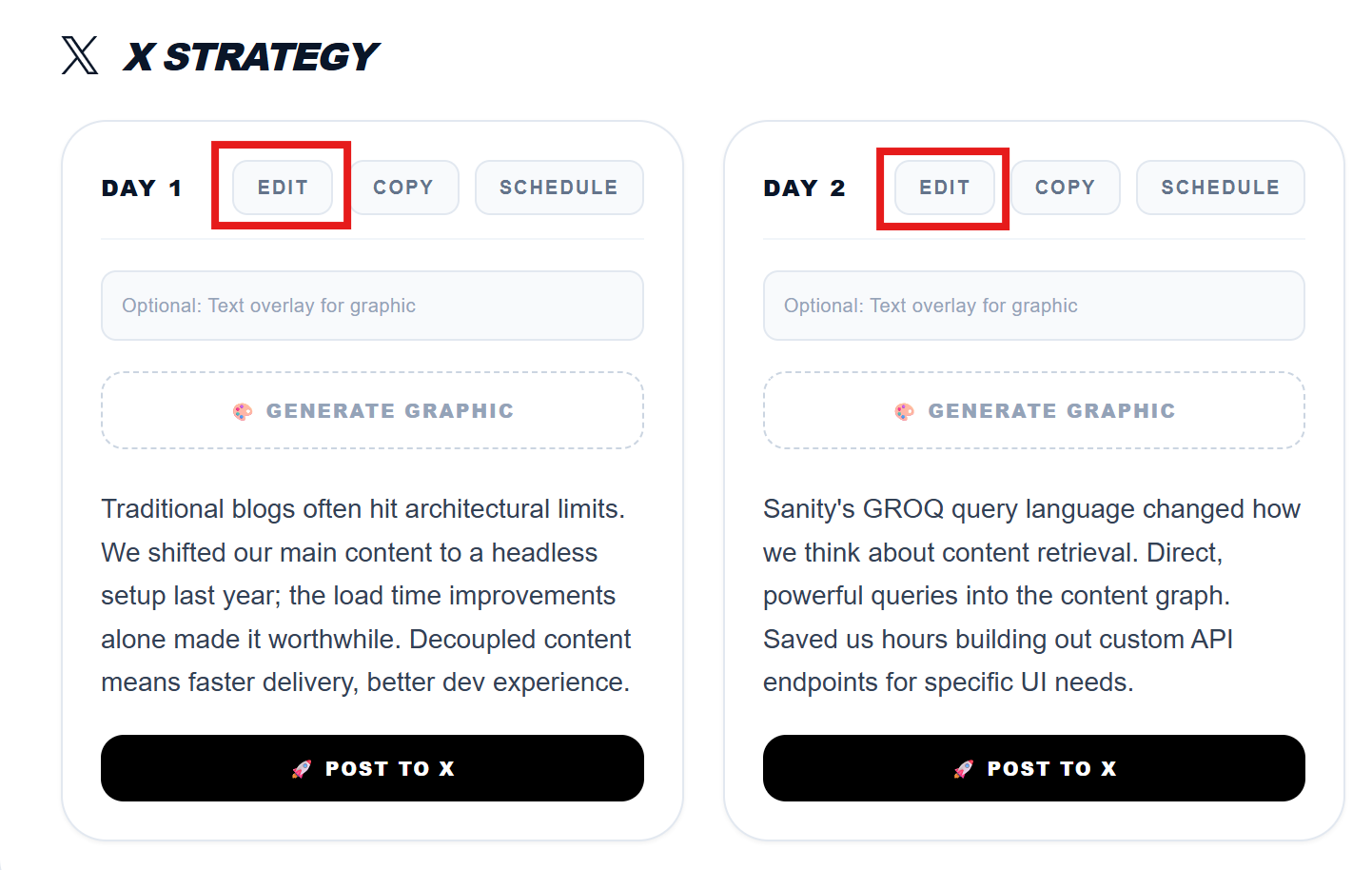Screen dimensions: 1372x870
Task: Generate a graphic for Day 1
Action: tap(372, 411)
